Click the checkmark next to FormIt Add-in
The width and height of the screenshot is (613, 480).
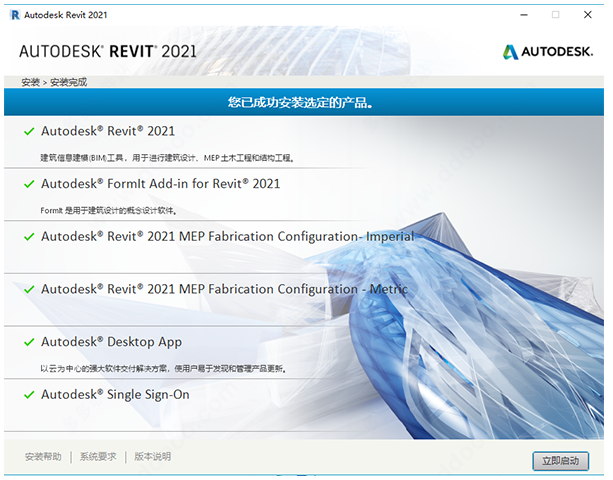point(29,184)
